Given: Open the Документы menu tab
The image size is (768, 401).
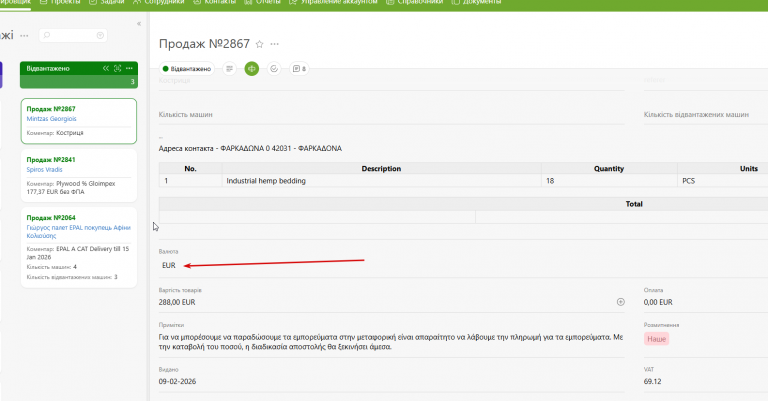Looking at the screenshot, I should (477, 2).
